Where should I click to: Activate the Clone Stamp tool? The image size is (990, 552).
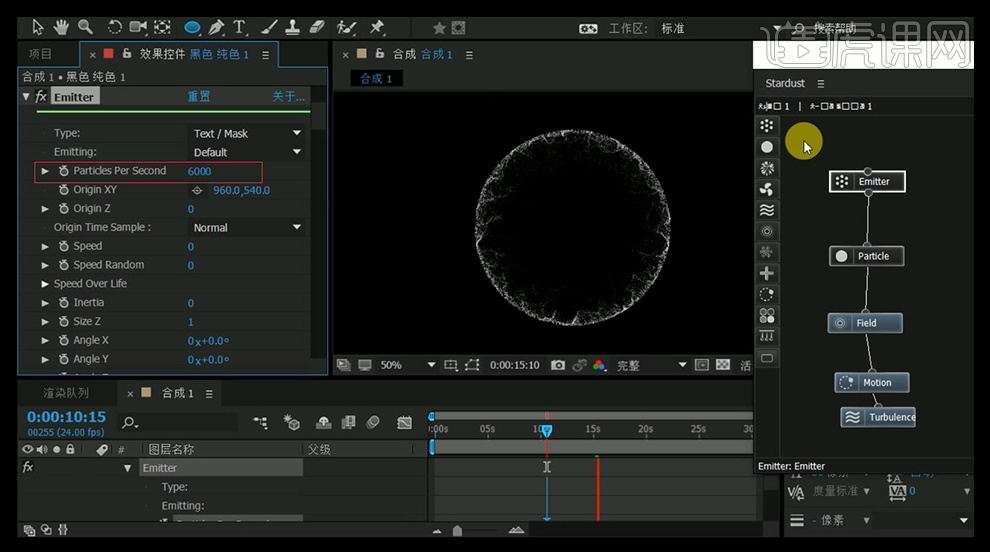[x=293, y=27]
